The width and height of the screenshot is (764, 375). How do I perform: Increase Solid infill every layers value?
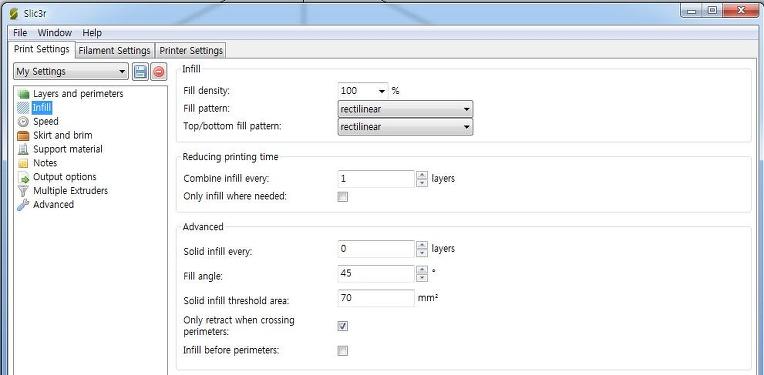[x=422, y=245]
